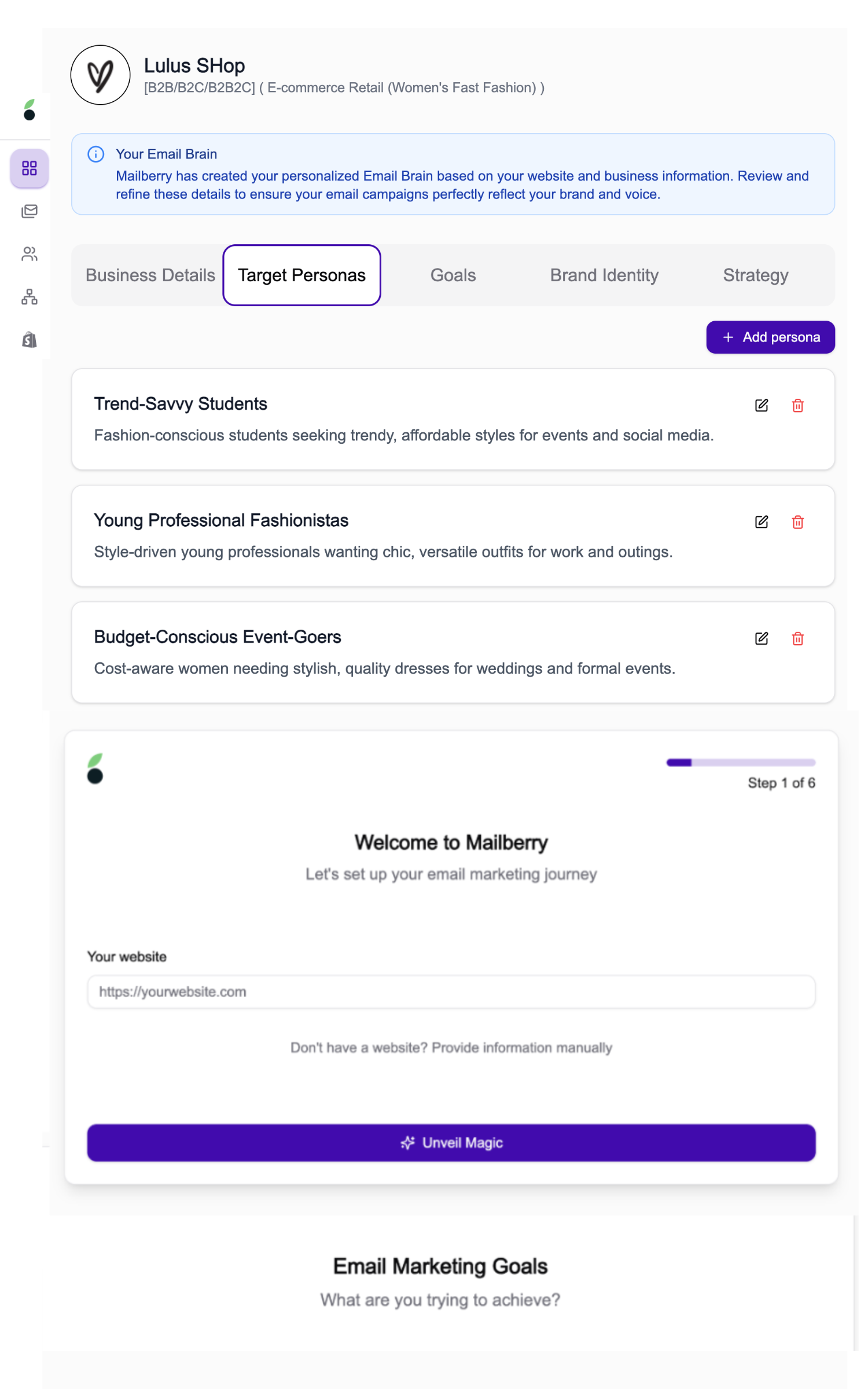The image size is (868, 1389).
Task: Open the workflow hierarchy sidebar icon
Action: tap(29, 297)
